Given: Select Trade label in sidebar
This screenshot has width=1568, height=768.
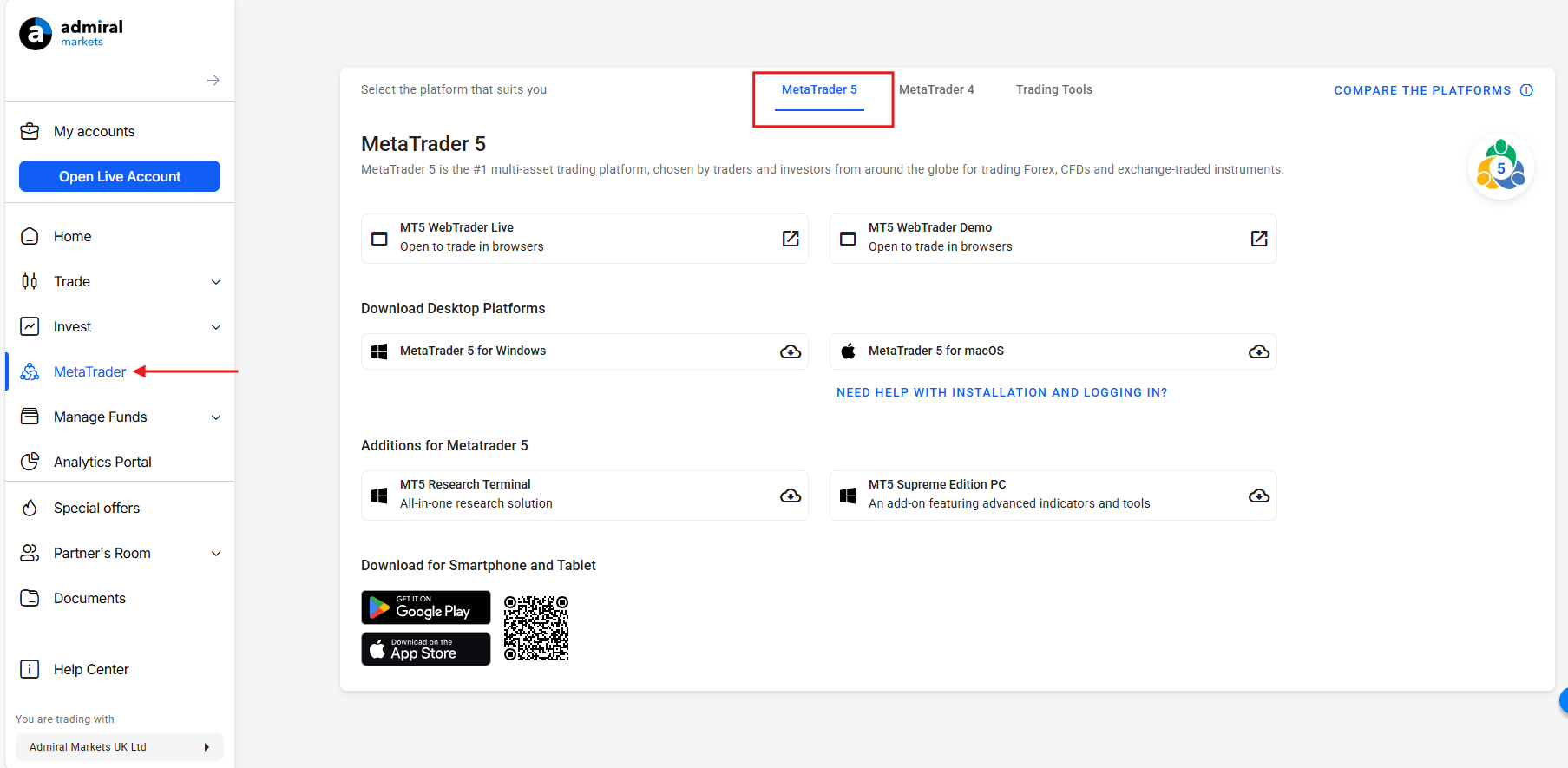Looking at the screenshot, I should pos(72,281).
